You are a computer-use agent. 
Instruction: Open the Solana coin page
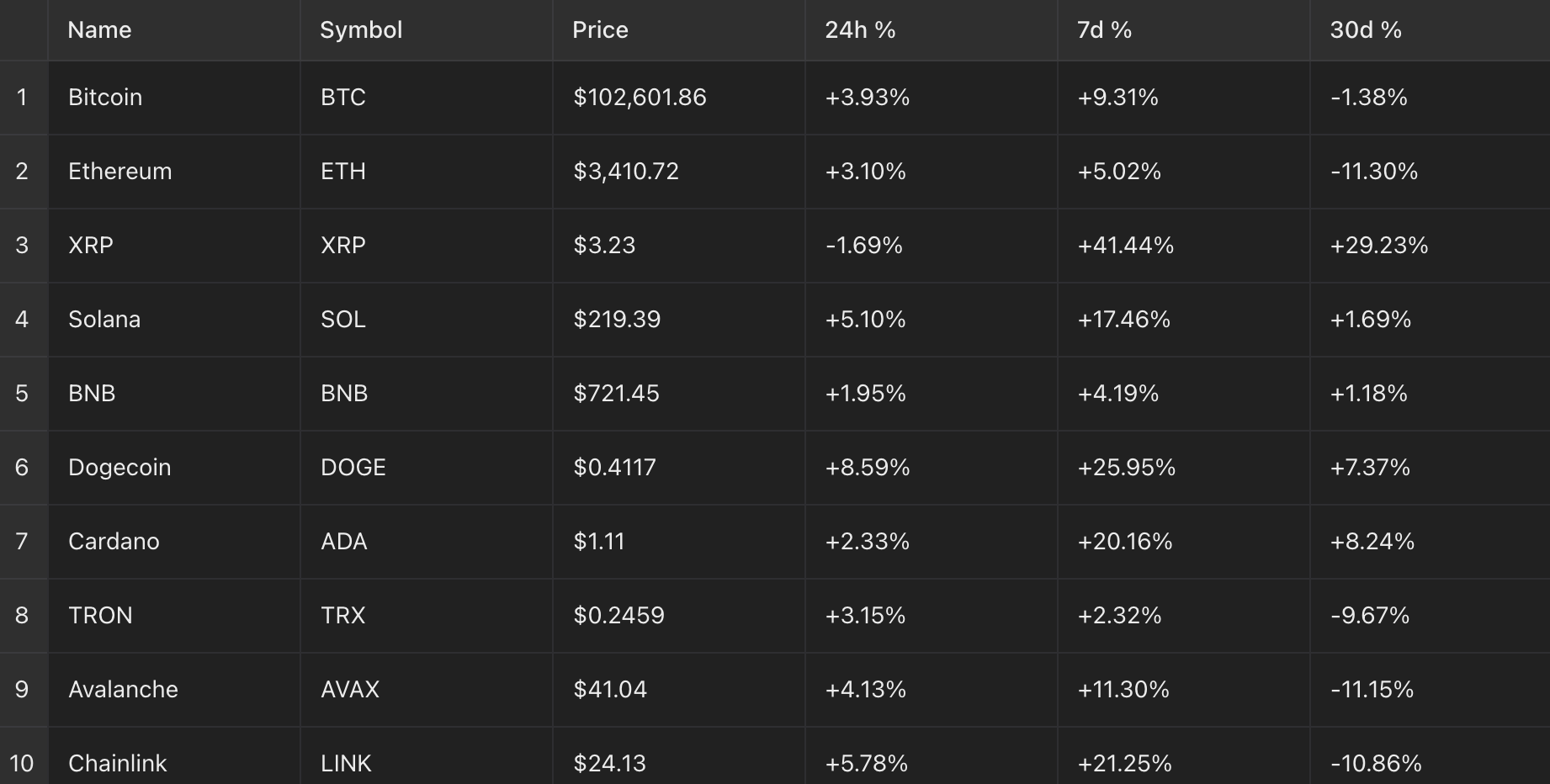pos(104,319)
